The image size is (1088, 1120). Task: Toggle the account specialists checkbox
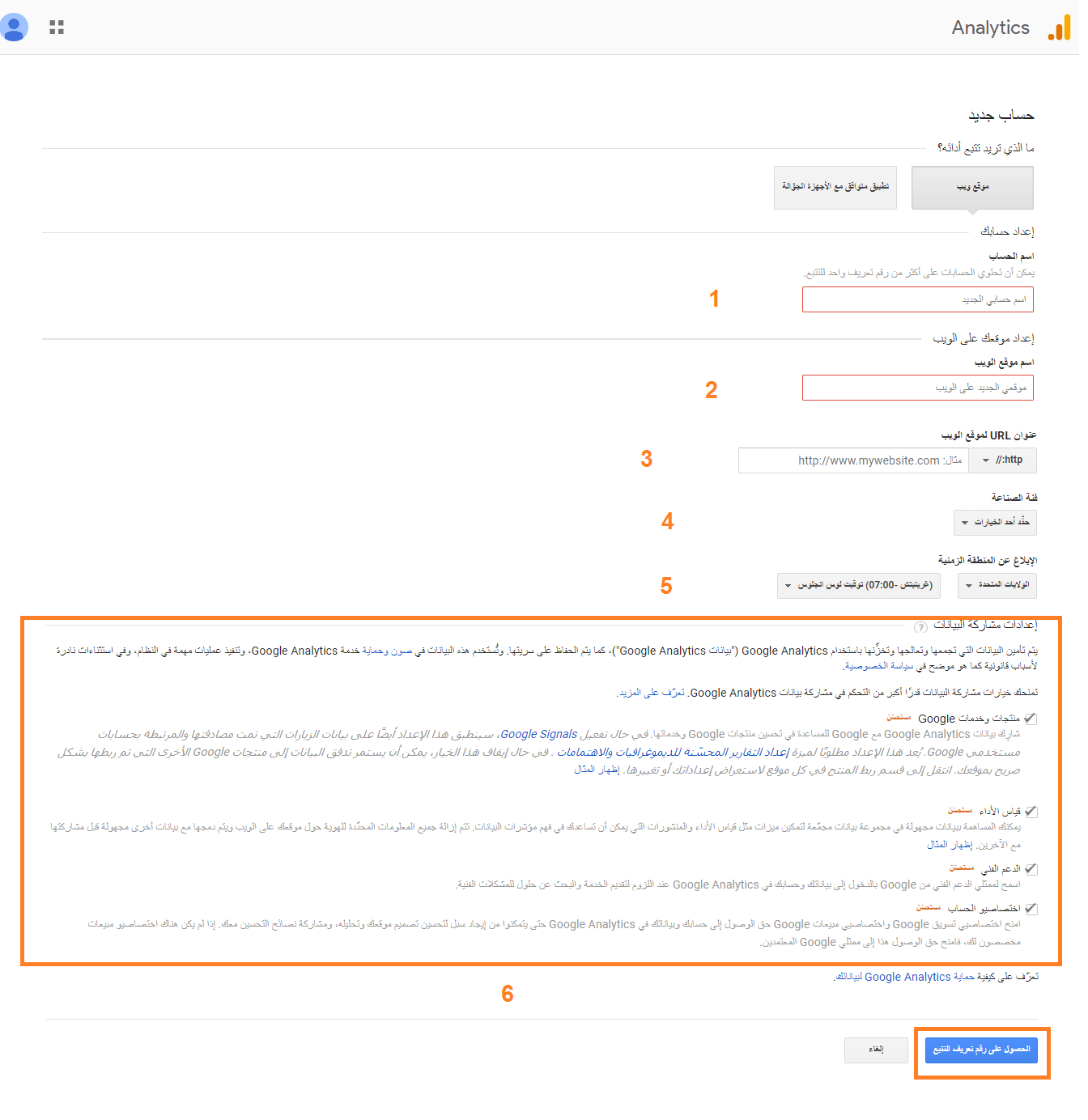1031,909
